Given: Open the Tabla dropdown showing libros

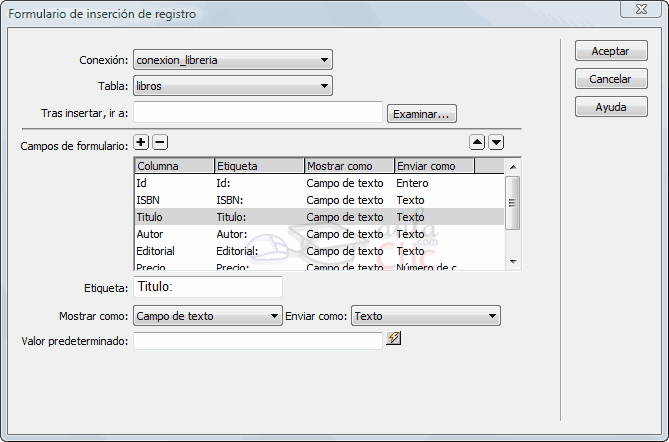Looking at the screenshot, I should (233, 86).
